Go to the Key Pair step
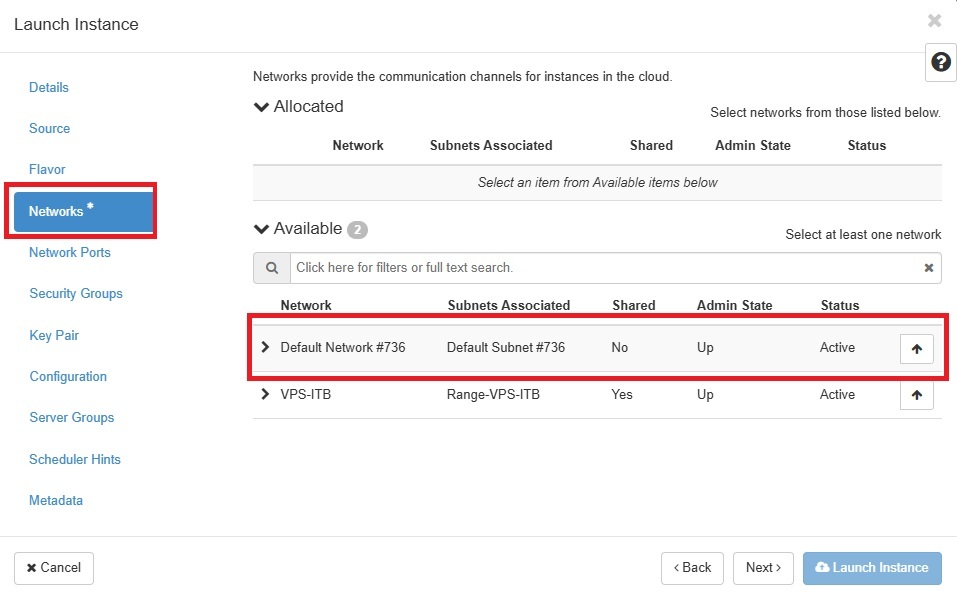The height and width of the screenshot is (594, 957). (x=54, y=335)
